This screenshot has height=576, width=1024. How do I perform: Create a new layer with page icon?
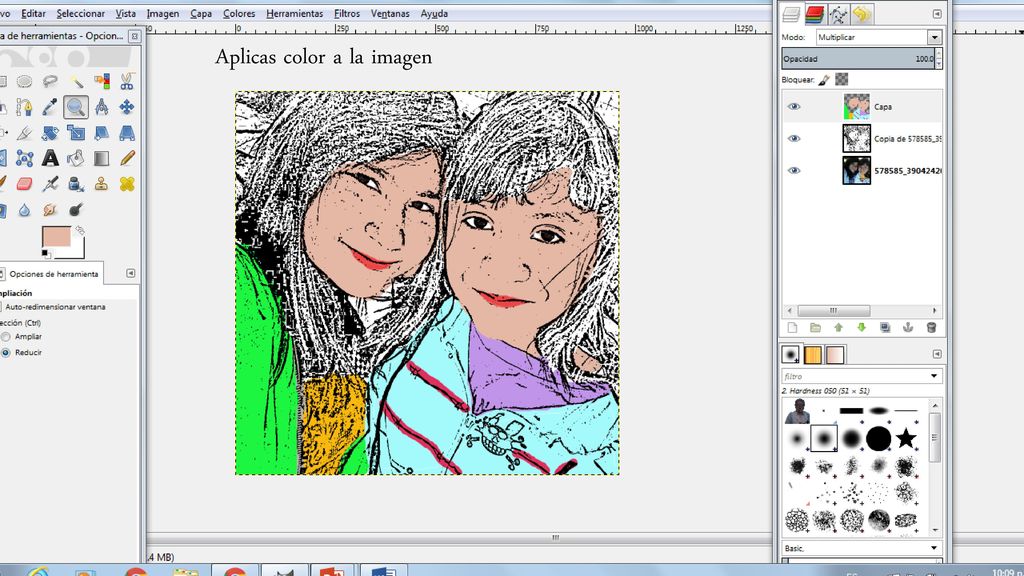tap(792, 328)
